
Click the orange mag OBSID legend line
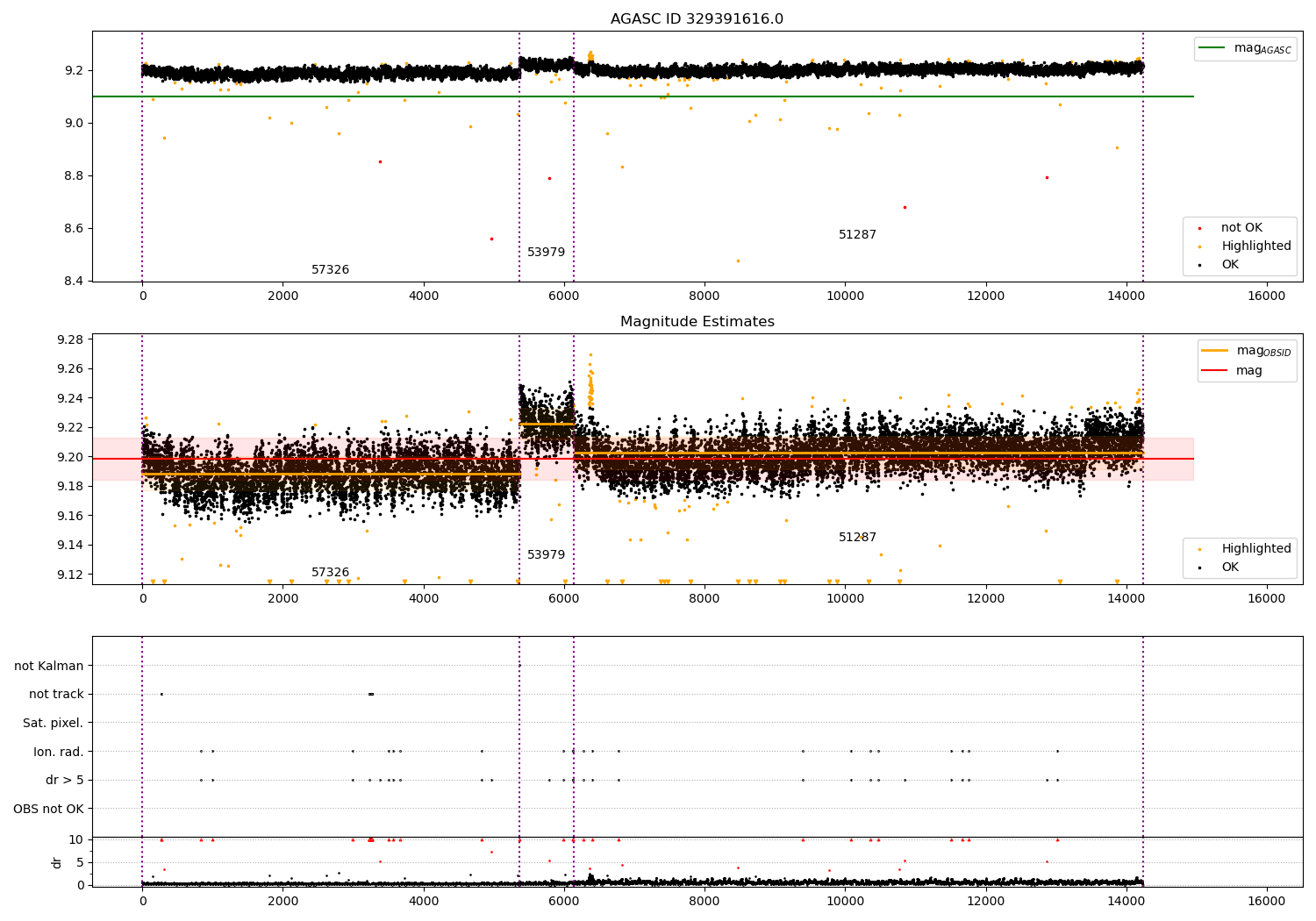(1215, 351)
